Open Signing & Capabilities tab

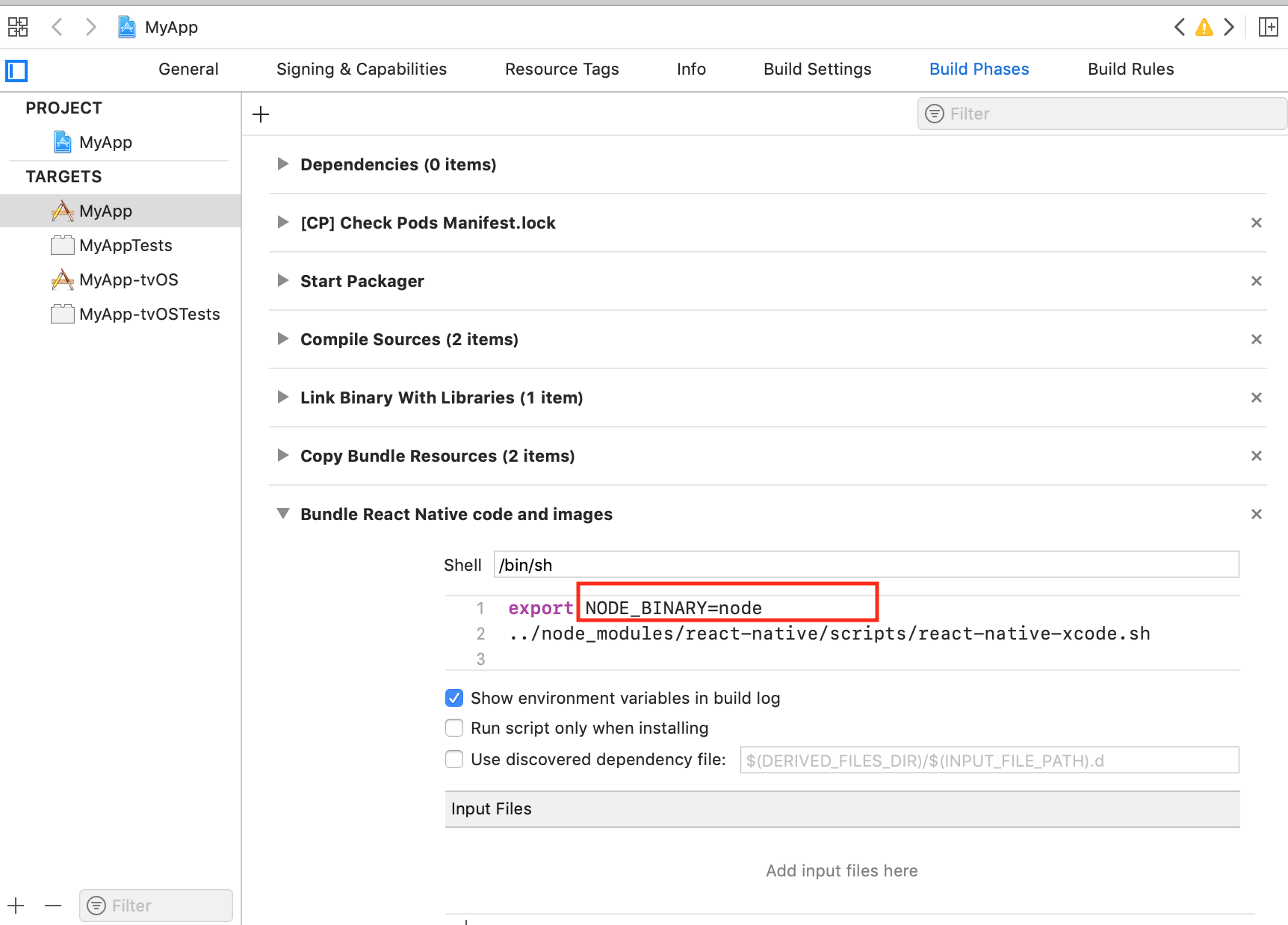click(x=362, y=69)
